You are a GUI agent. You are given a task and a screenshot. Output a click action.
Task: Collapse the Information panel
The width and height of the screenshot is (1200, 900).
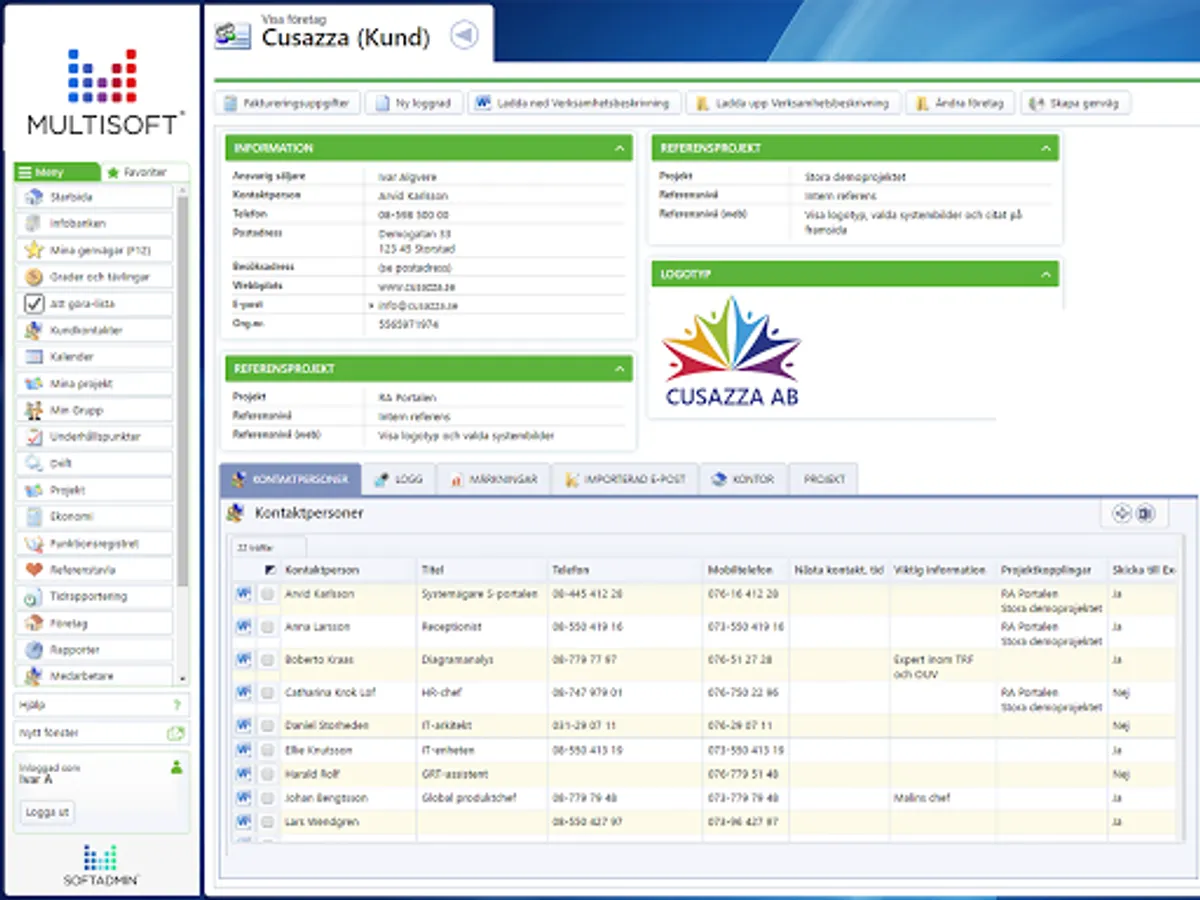point(618,148)
